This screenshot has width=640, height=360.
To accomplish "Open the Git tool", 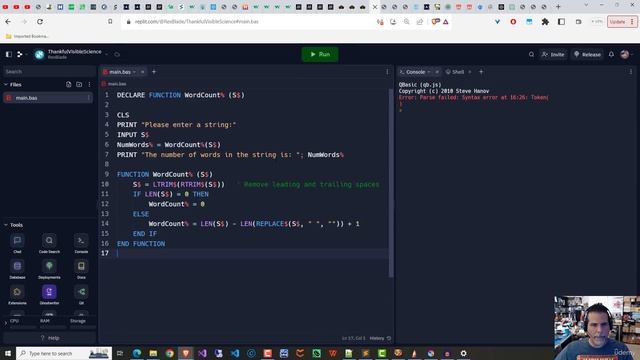I will tap(81, 295).
